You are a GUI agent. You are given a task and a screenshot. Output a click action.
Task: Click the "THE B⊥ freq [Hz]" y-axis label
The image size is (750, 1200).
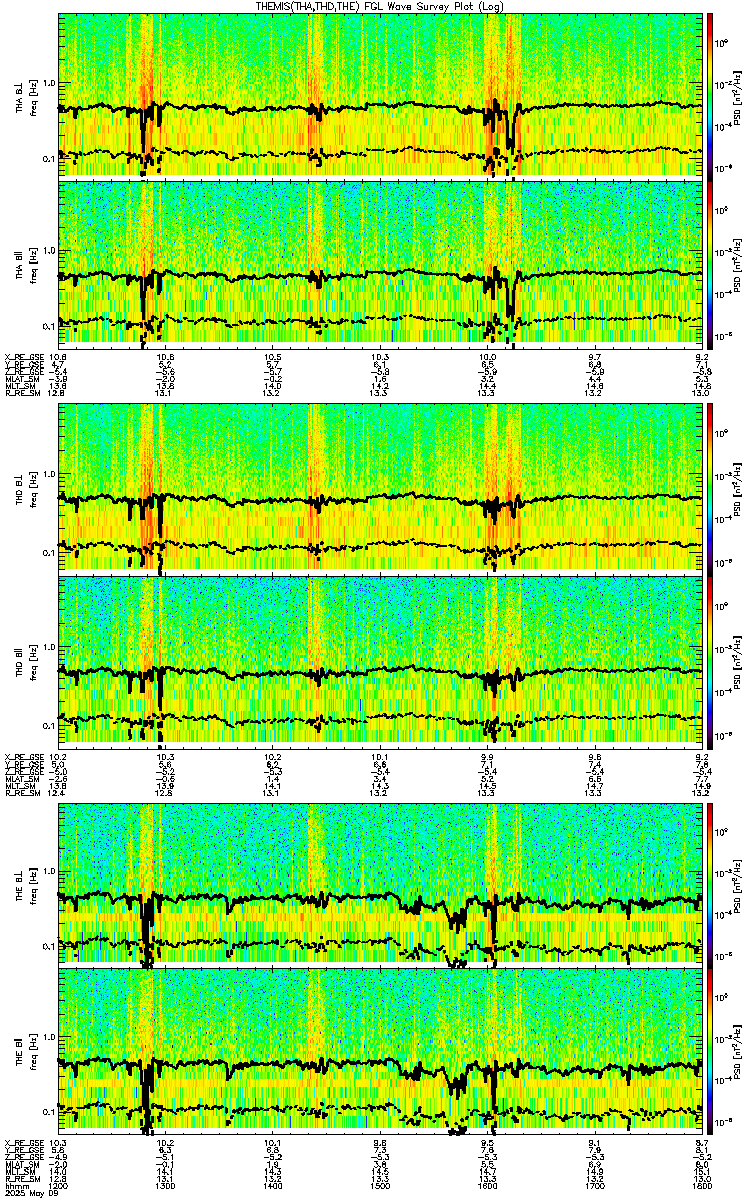pyautogui.click(x=28, y=885)
